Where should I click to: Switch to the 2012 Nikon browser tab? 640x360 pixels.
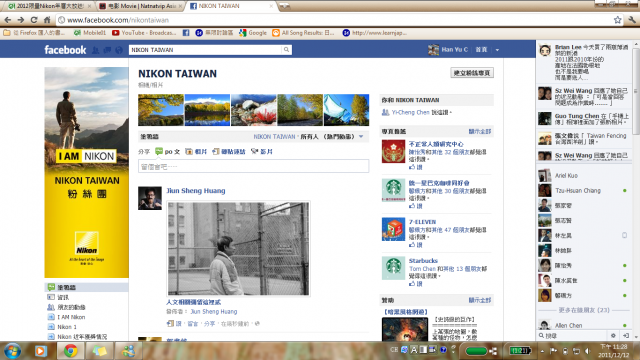tap(50, 6)
